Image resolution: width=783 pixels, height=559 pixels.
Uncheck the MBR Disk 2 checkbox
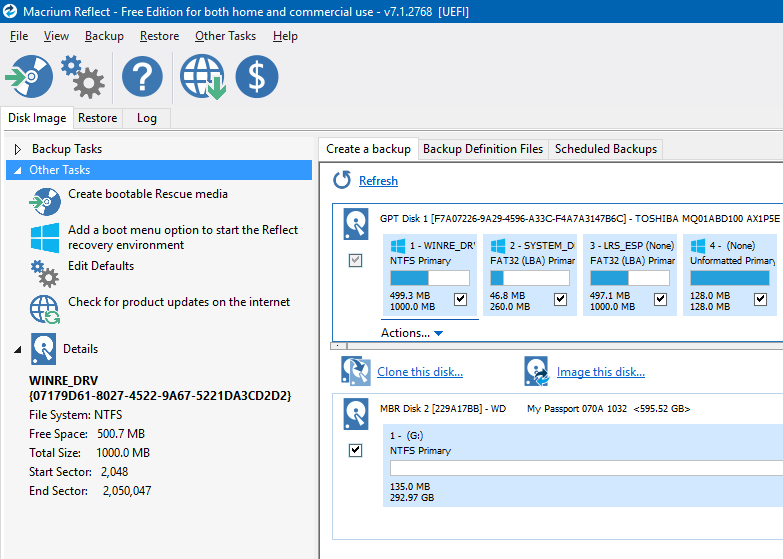356,450
